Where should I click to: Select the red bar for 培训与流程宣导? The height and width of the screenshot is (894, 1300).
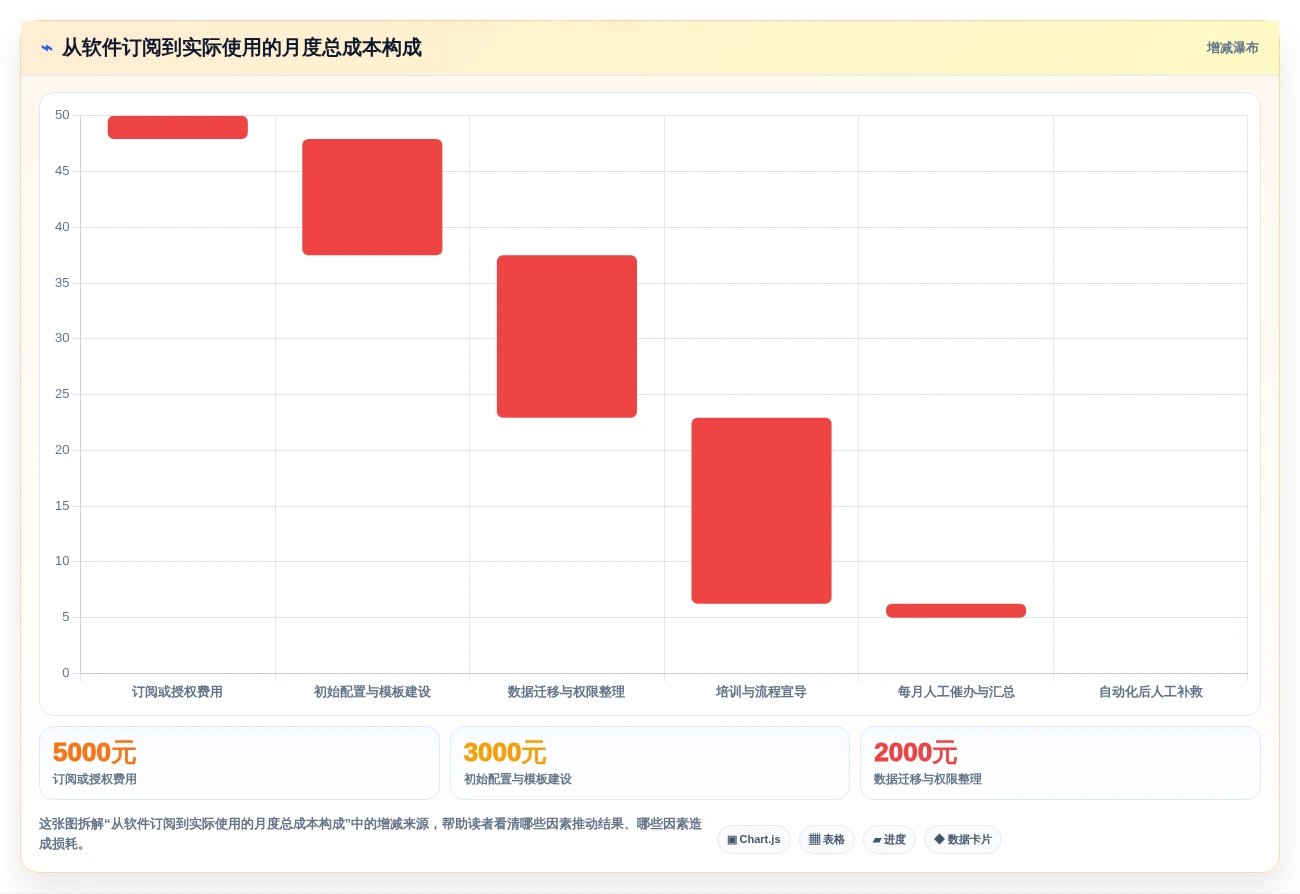click(x=761, y=511)
